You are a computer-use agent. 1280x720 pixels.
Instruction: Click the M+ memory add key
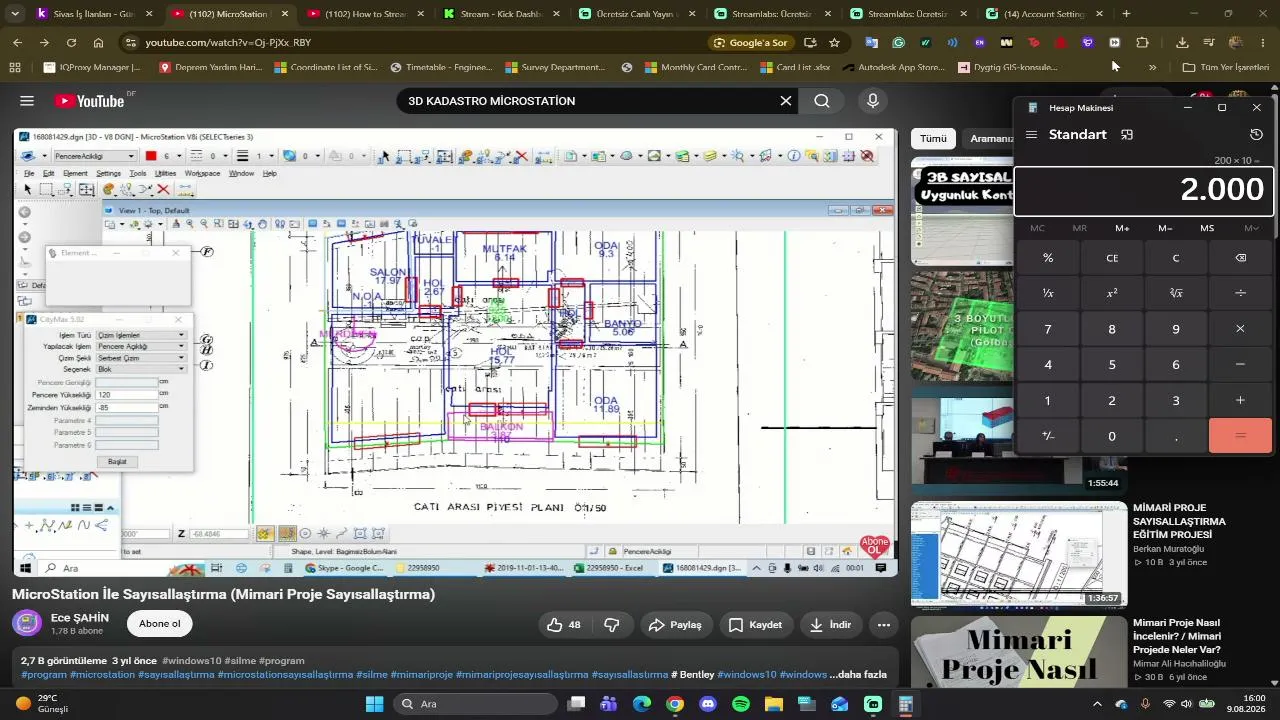point(1122,228)
